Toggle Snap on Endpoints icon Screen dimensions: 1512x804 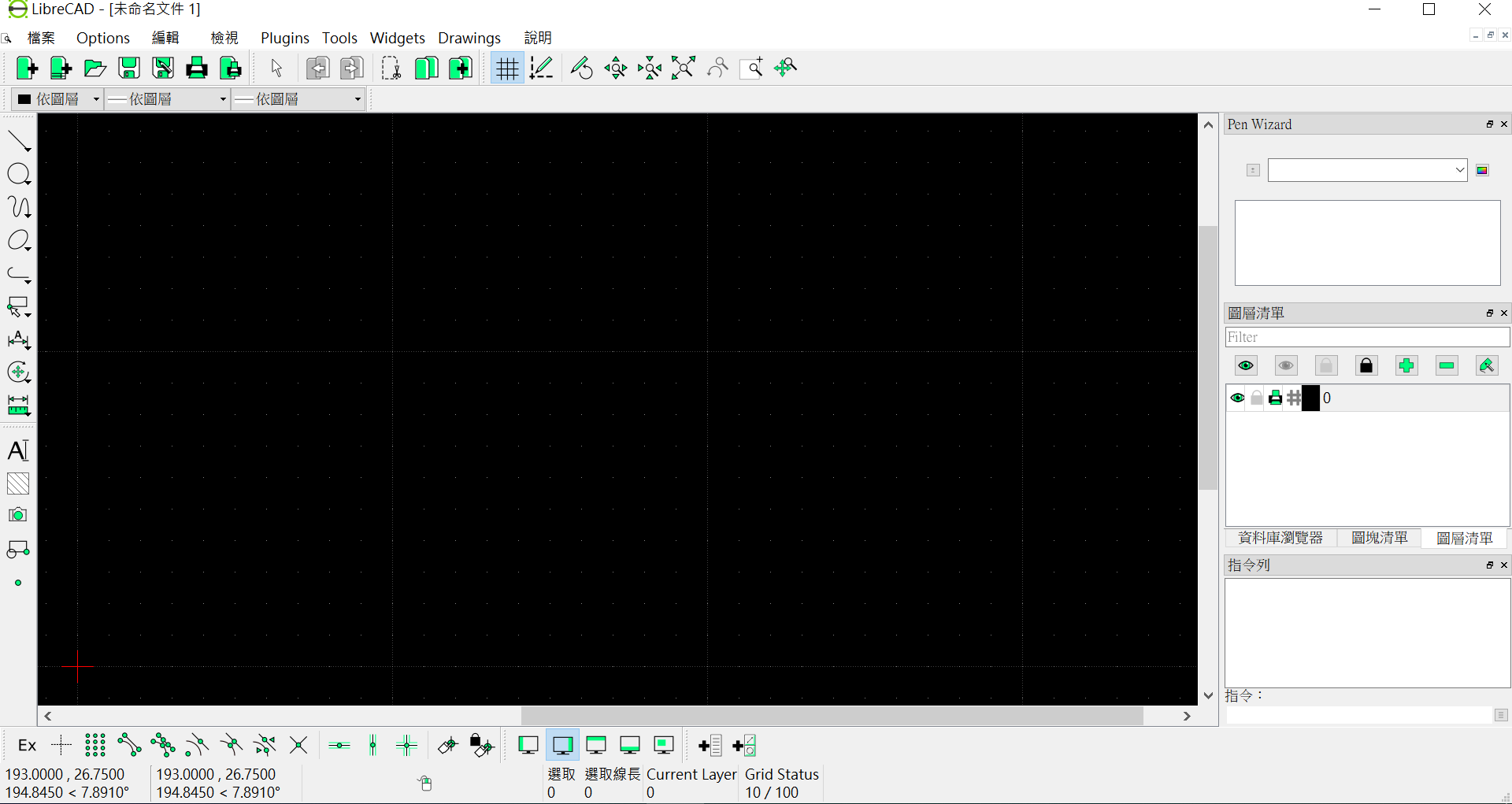coord(129,745)
